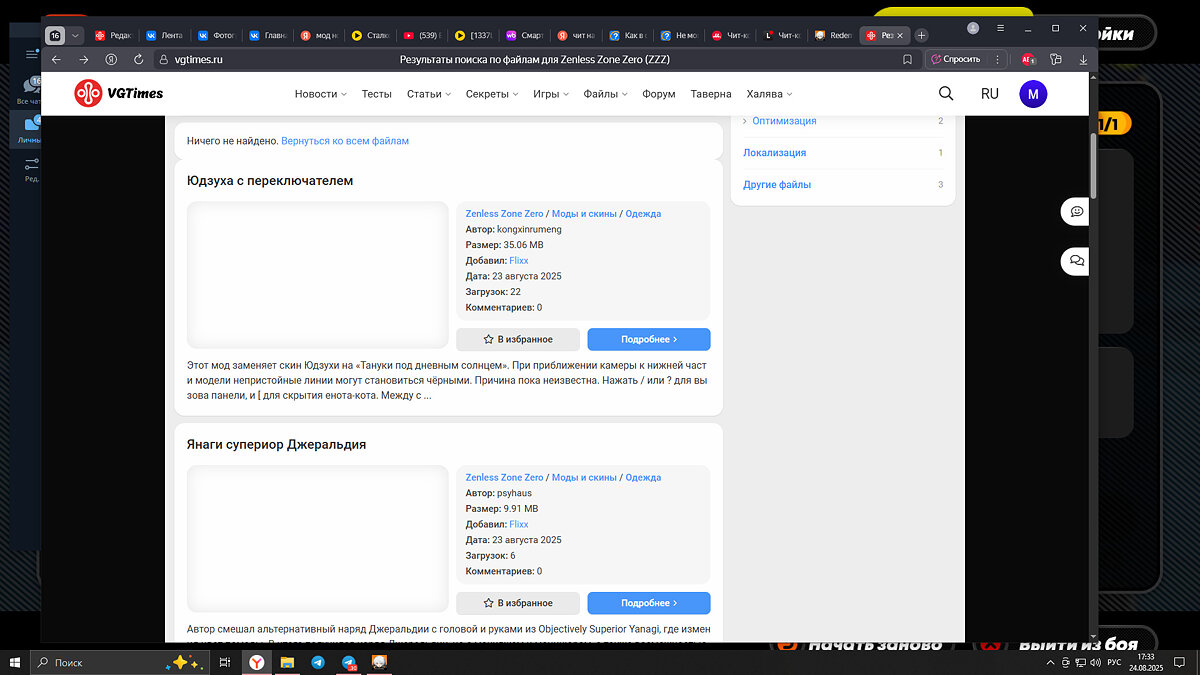Open Telegram from the Windows taskbar
The height and width of the screenshot is (675, 1200).
[317, 662]
